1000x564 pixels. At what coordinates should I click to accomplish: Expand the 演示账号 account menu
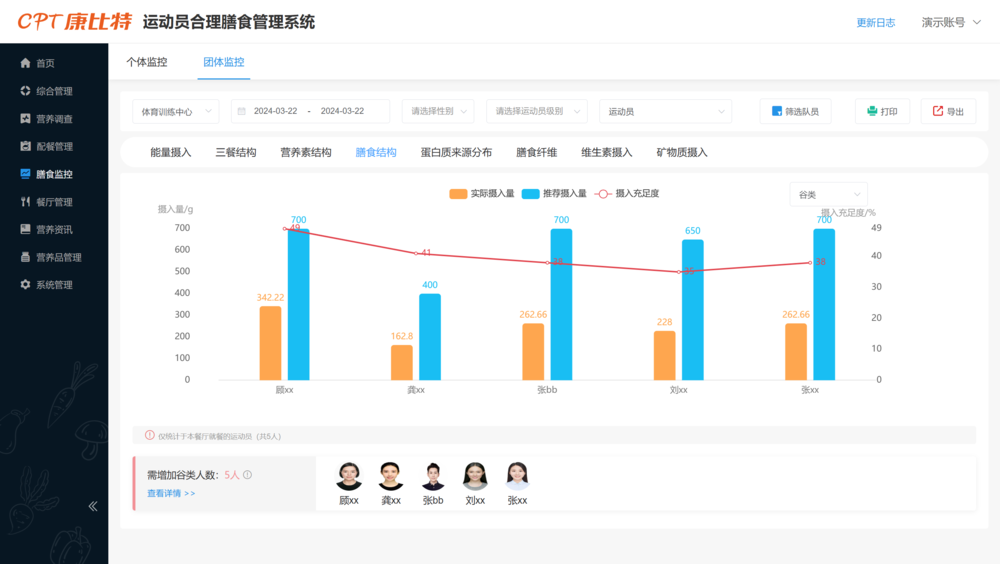coord(951,22)
